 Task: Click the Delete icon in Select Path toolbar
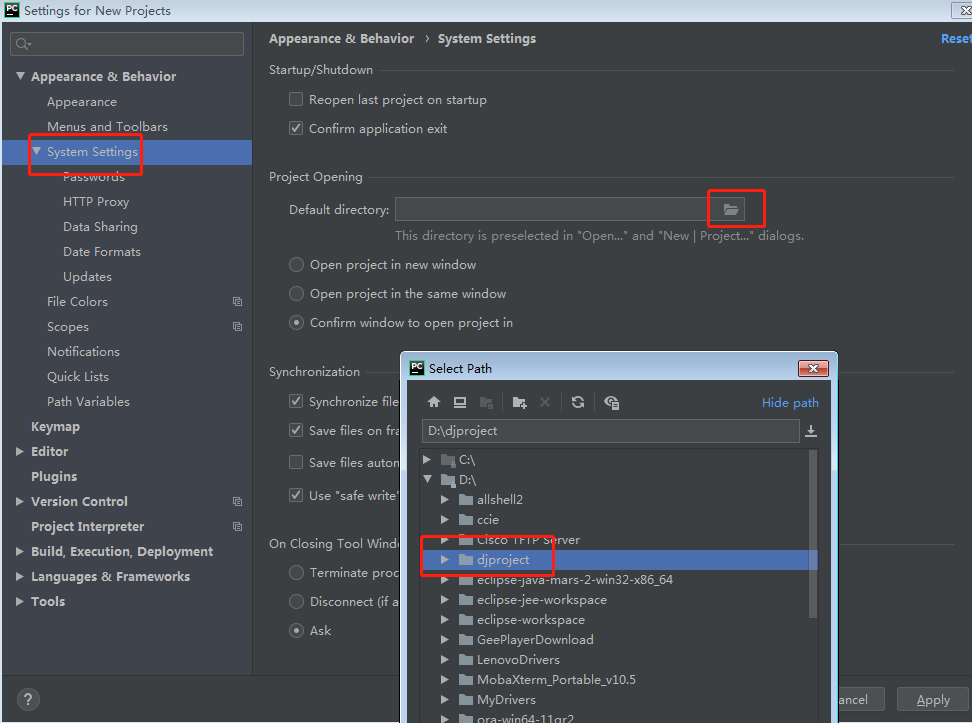[545, 402]
